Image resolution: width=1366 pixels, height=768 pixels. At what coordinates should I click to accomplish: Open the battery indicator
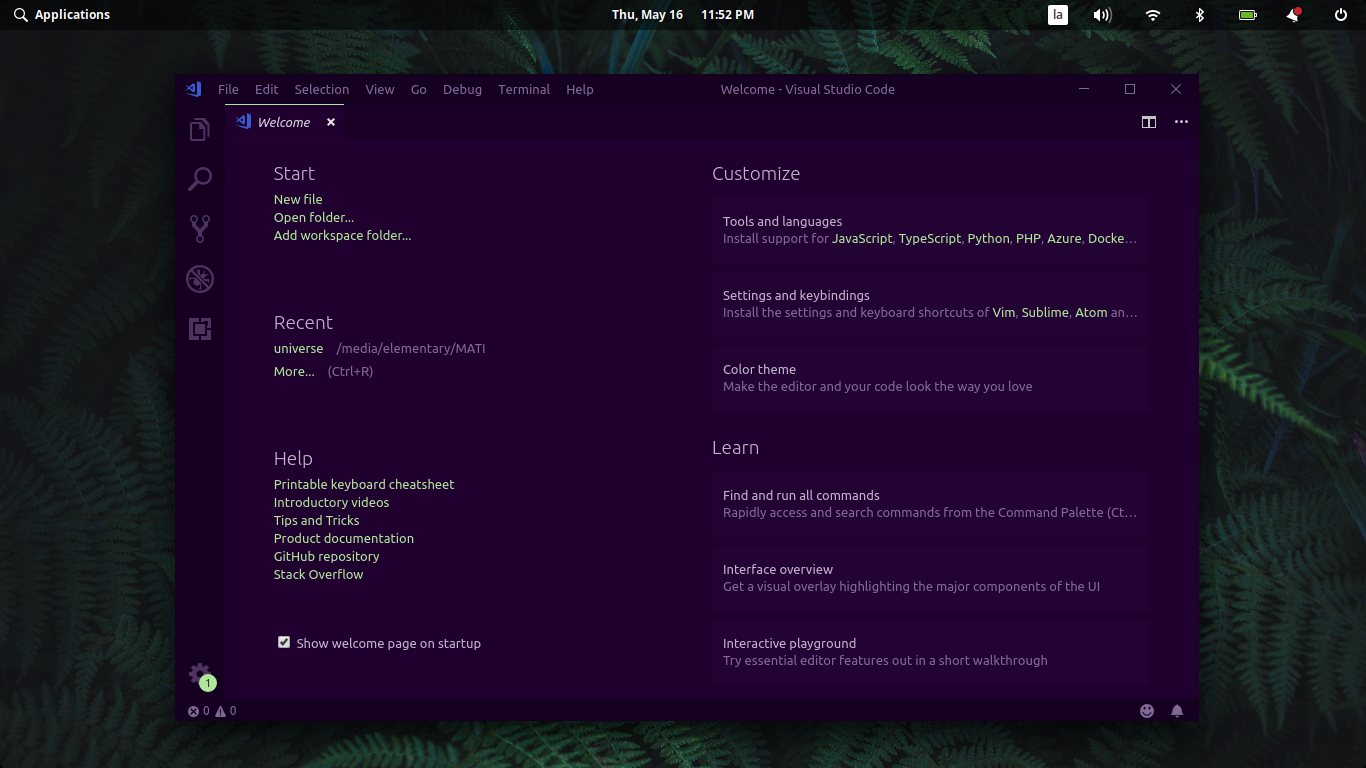point(1248,15)
